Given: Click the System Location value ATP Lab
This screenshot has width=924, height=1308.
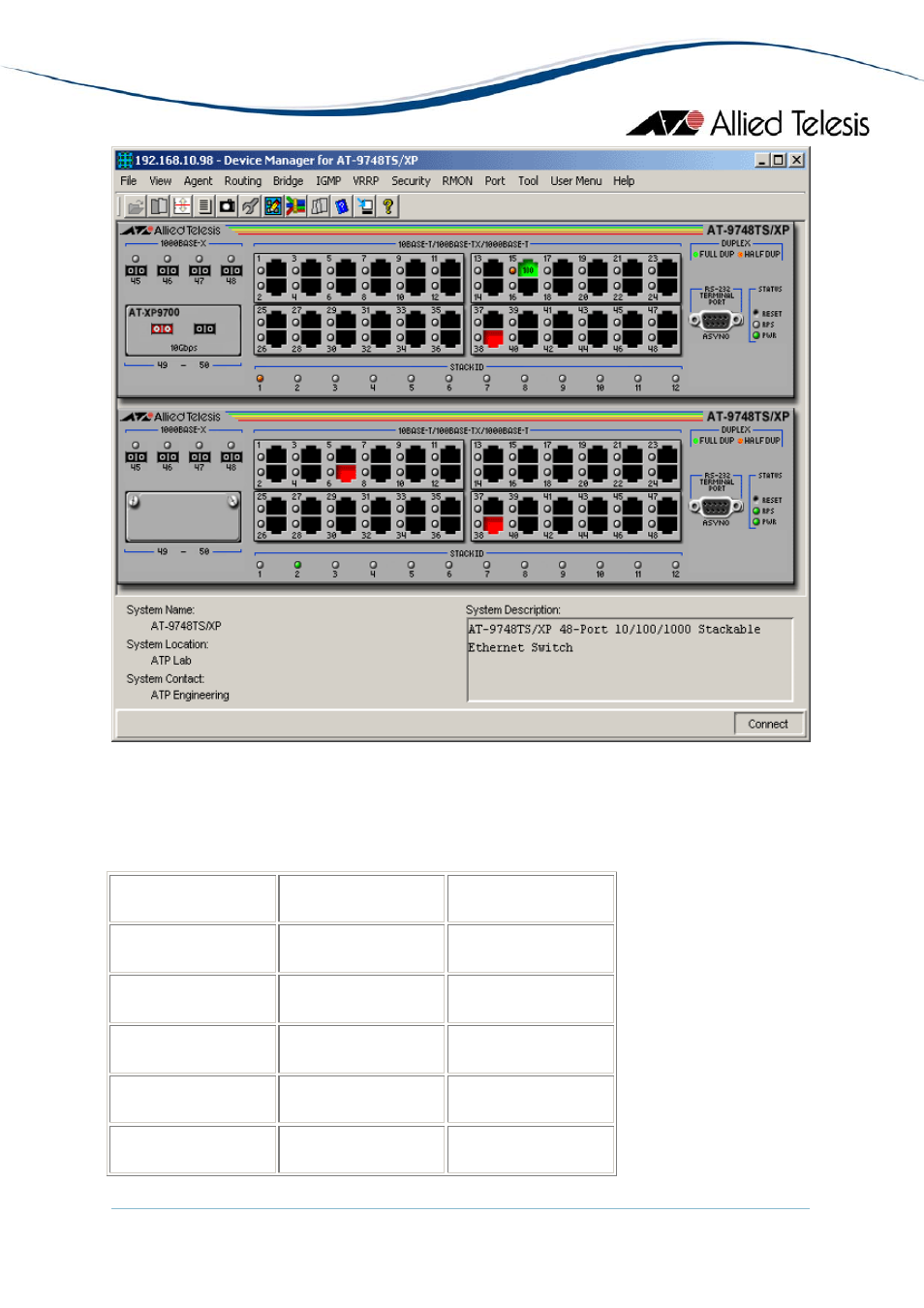Looking at the screenshot, I should 171,661.
